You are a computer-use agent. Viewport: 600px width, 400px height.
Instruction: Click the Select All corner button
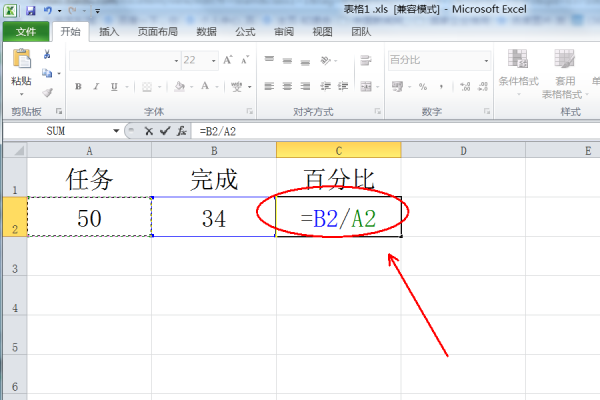click(15, 150)
